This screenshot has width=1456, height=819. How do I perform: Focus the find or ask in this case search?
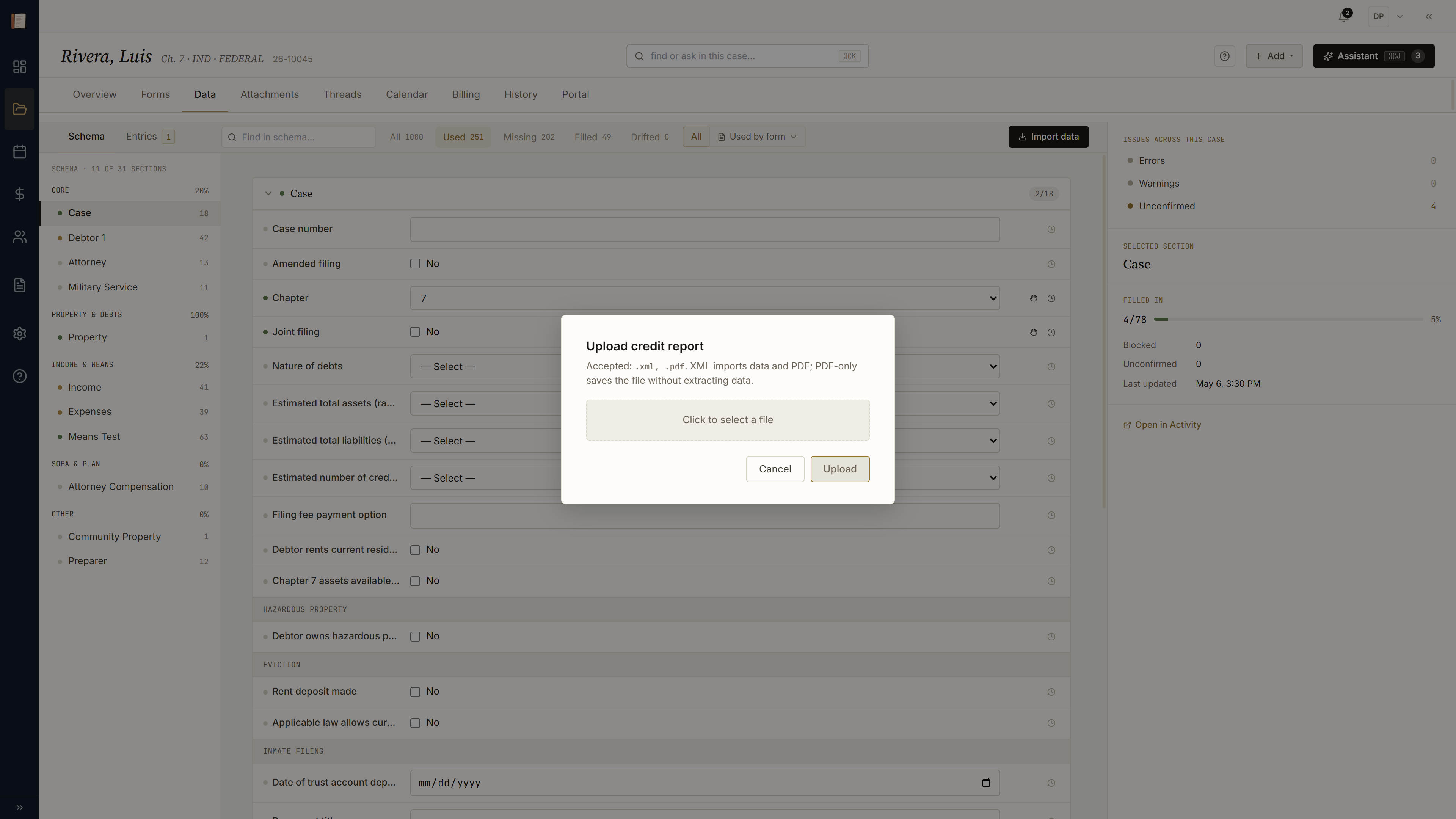point(747,56)
